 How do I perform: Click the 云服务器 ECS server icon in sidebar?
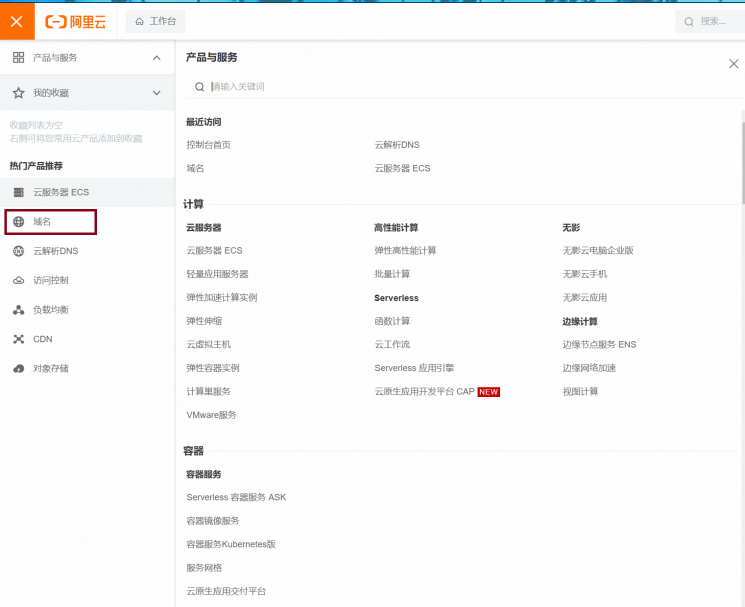point(19,192)
